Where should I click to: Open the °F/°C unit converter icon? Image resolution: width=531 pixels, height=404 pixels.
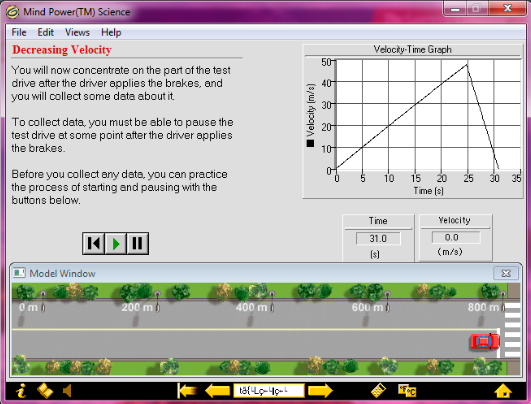click(407, 391)
